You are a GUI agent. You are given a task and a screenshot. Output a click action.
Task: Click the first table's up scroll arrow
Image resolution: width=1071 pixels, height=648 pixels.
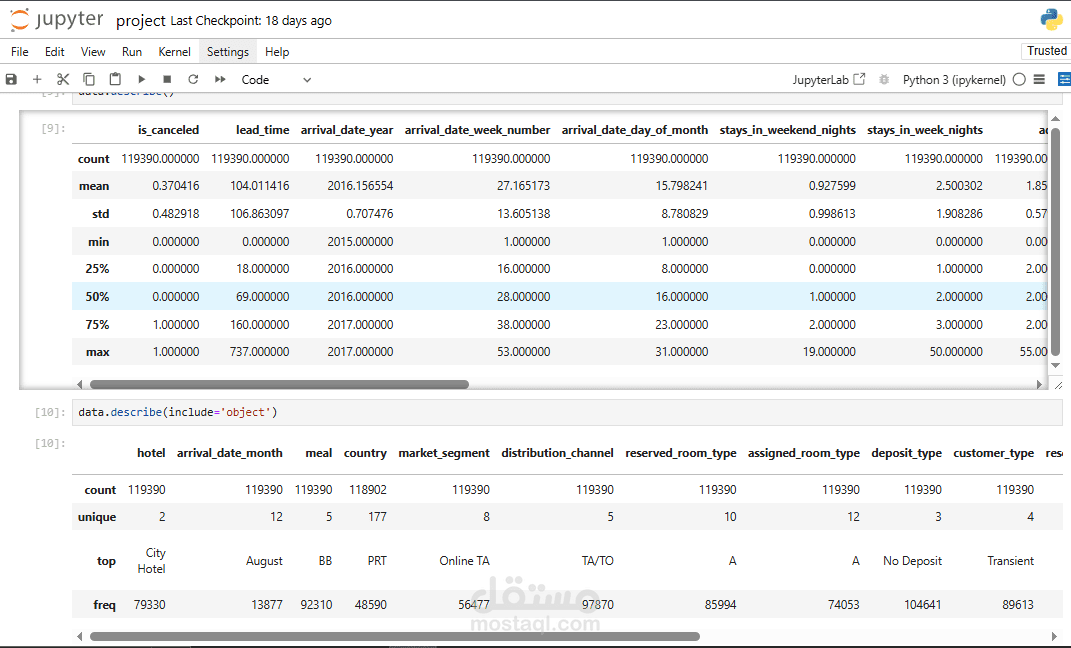pyautogui.click(x=1055, y=119)
